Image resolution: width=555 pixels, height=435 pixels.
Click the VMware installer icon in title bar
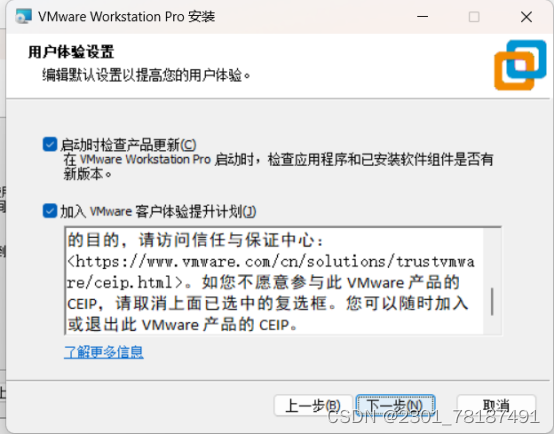pyautogui.click(x=23, y=16)
